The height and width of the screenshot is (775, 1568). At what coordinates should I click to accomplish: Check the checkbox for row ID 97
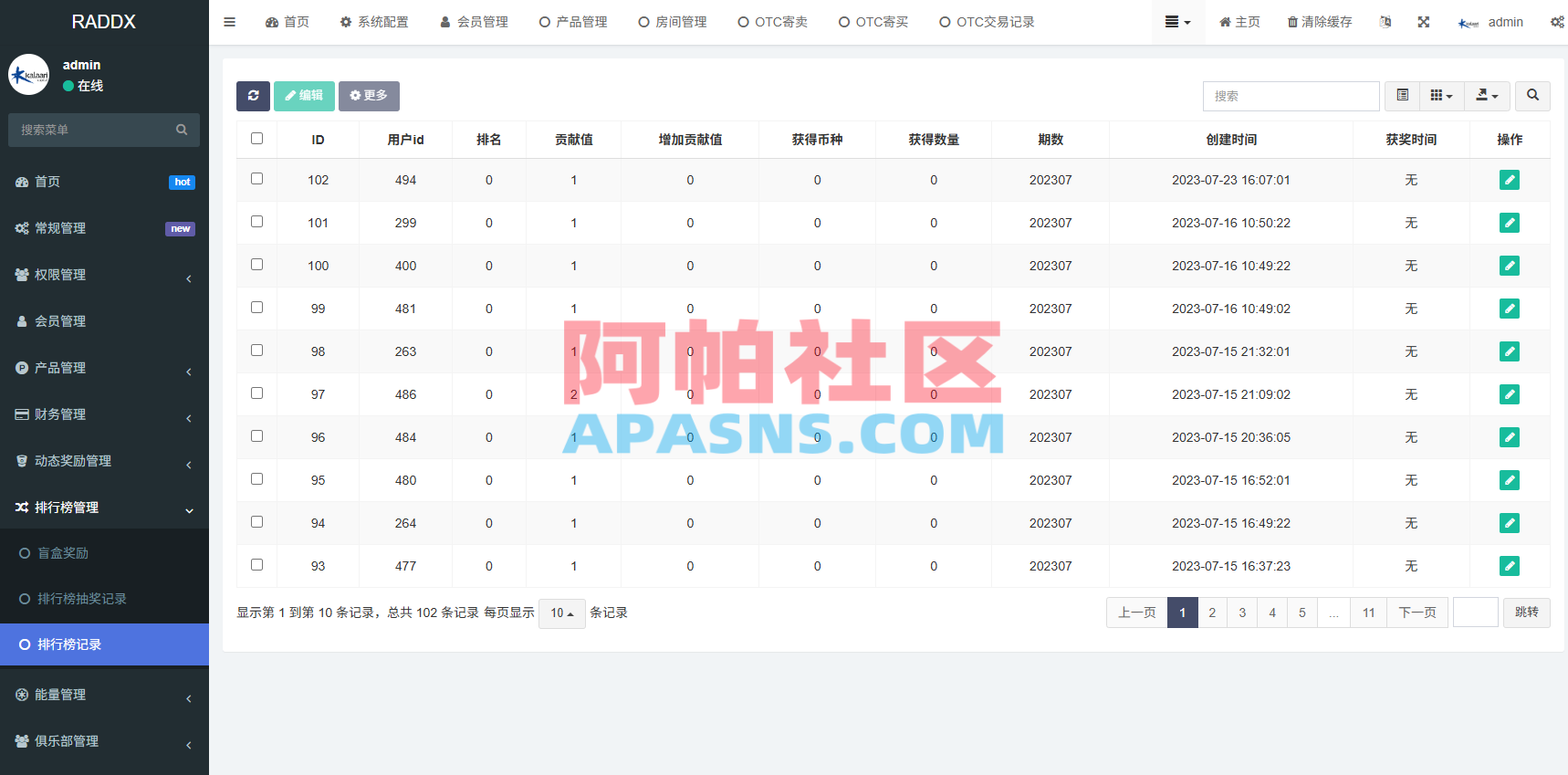point(256,393)
